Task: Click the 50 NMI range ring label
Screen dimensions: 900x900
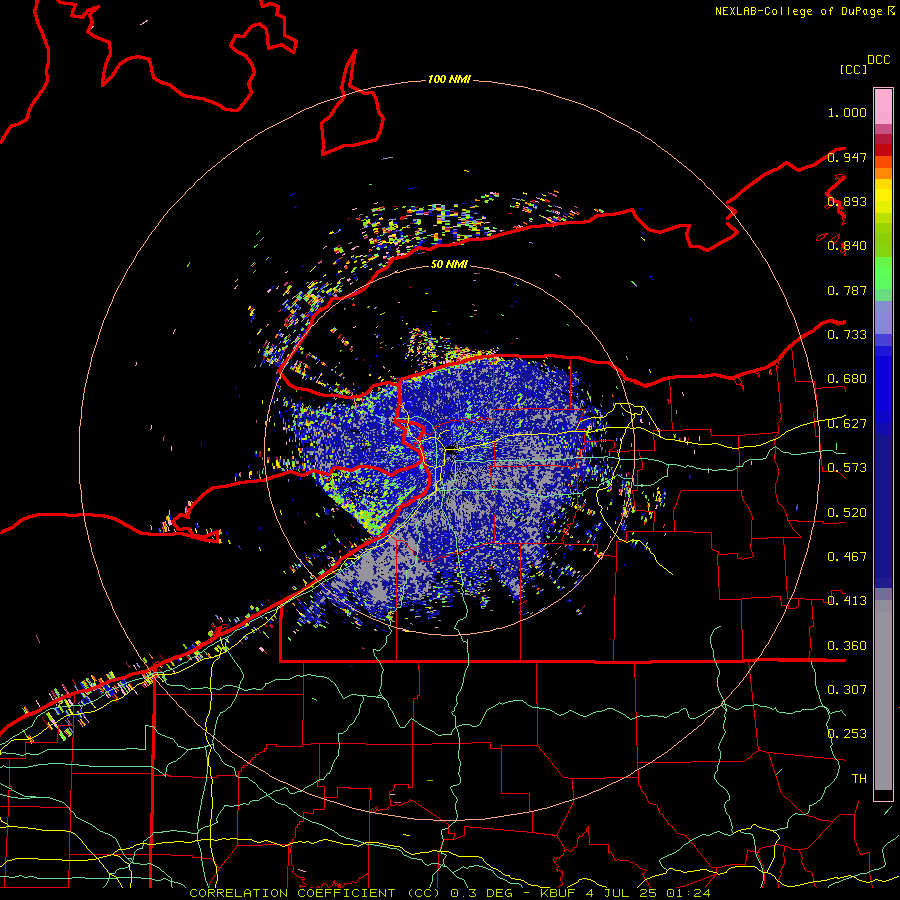Action: [x=449, y=264]
